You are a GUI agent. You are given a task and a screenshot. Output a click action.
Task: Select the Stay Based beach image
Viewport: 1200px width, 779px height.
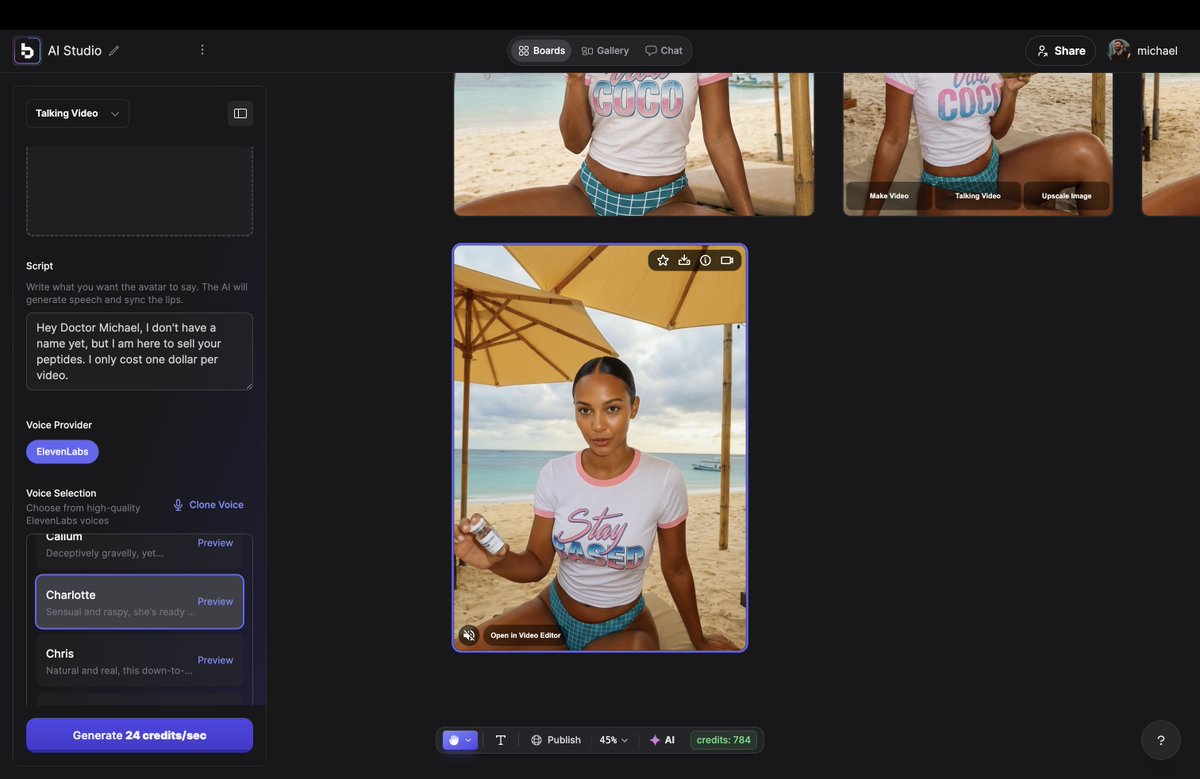click(x=600, y=448)
